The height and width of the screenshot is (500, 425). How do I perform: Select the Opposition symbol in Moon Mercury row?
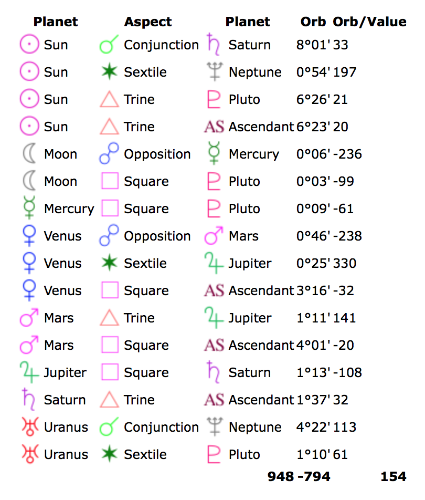click(x=109, y=153)
